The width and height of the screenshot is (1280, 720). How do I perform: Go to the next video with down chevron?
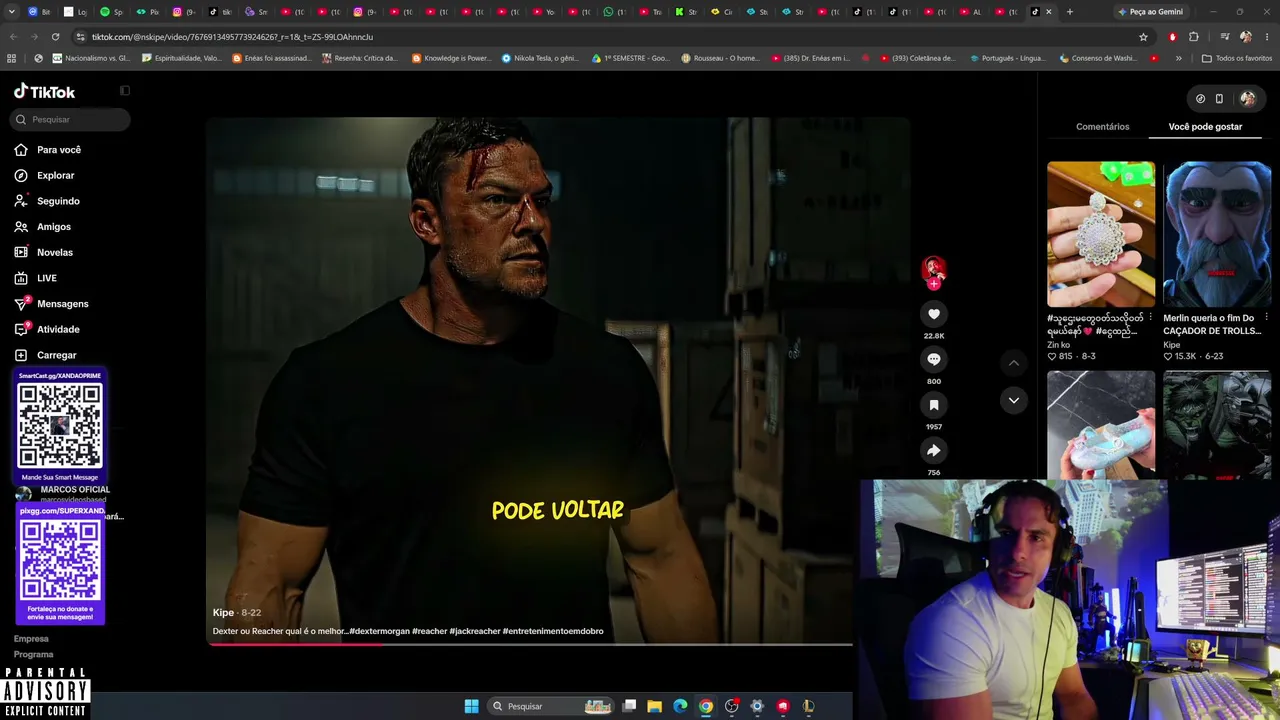1013,400
